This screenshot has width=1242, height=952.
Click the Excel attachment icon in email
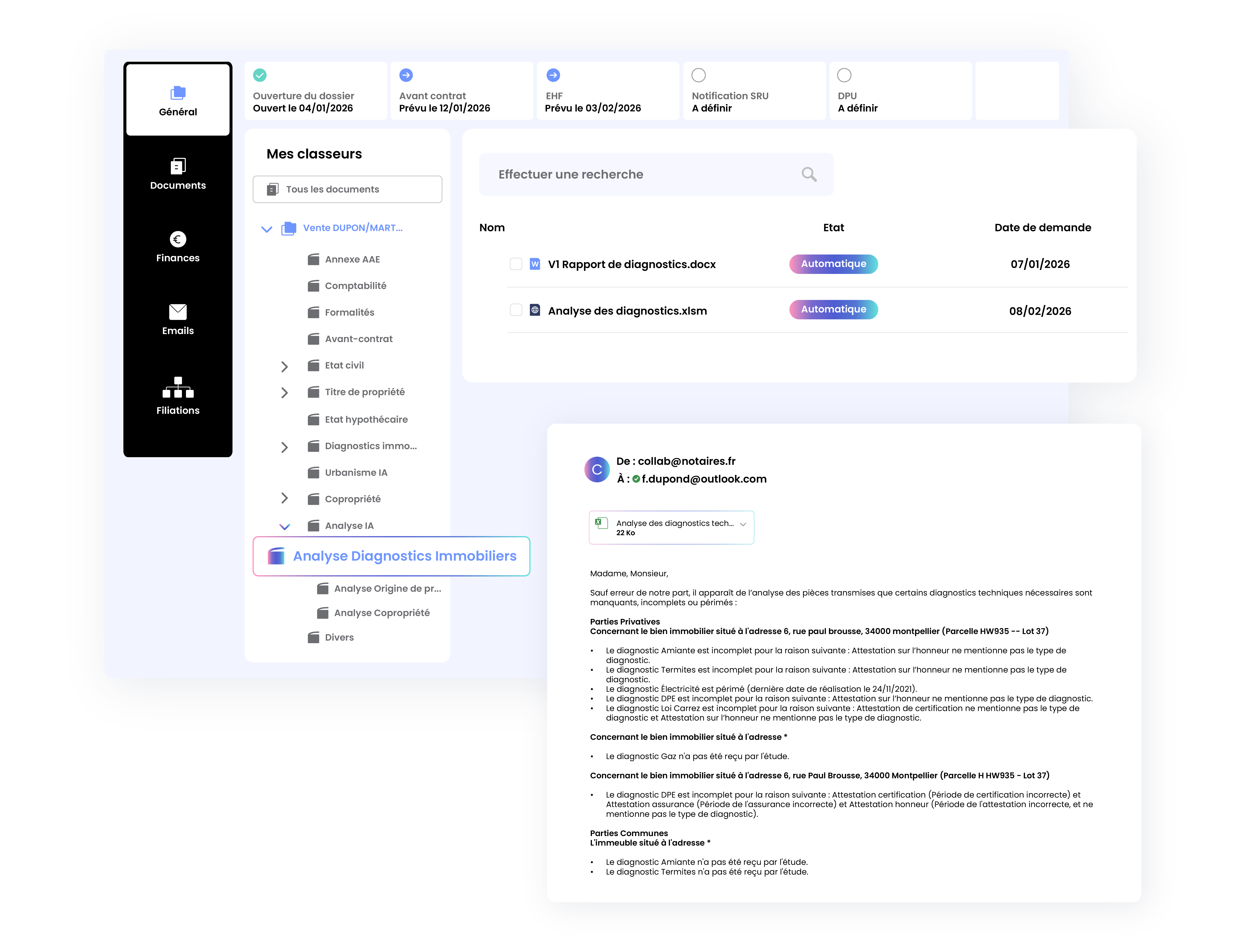pyautogui.click(x=601, y=523)
